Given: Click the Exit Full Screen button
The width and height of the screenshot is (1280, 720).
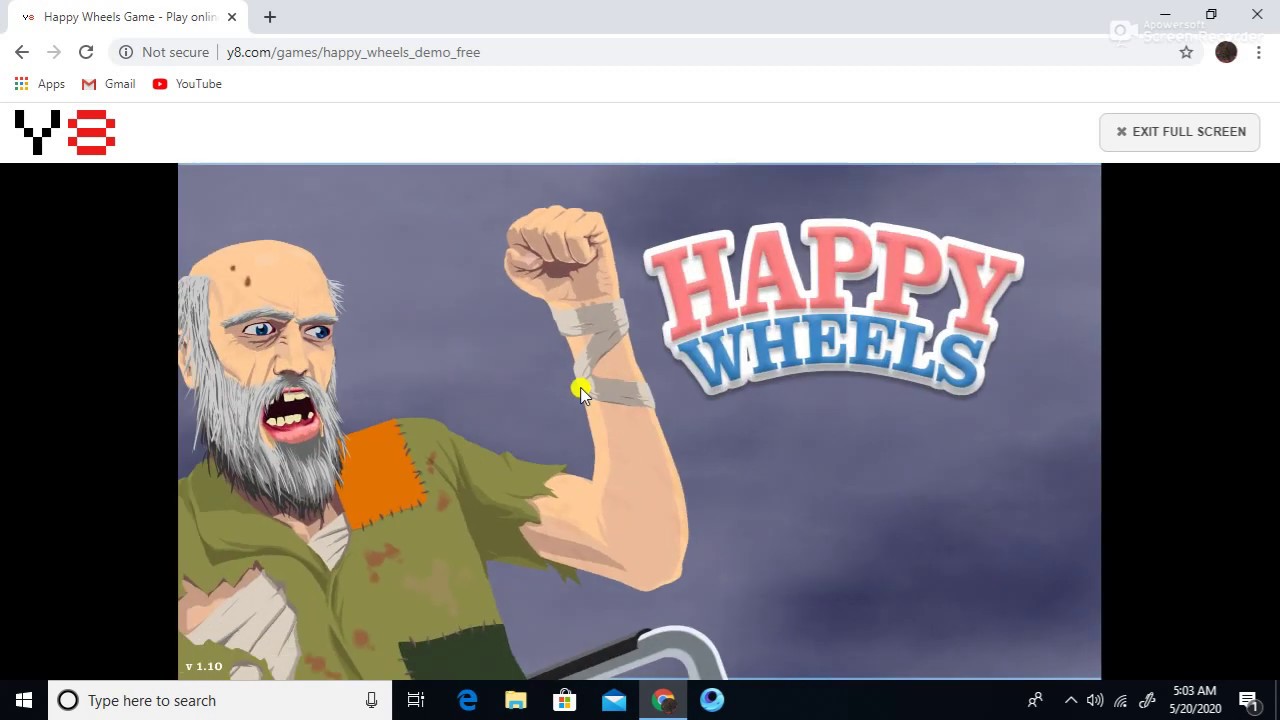Looking at the screenshot, I should pyautogui.click(x=1180, y=132).
